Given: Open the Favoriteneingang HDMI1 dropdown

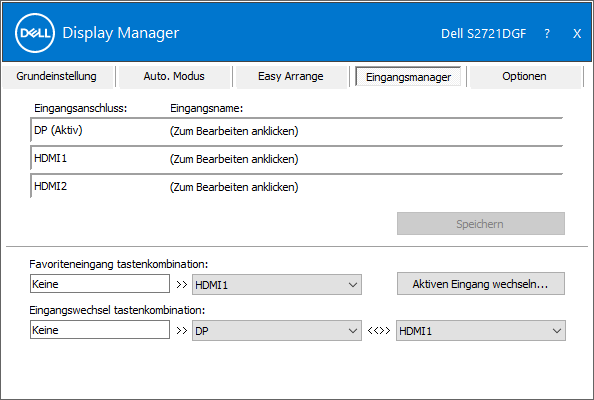Looking at the screenshot, I should (x=277, y=284).
